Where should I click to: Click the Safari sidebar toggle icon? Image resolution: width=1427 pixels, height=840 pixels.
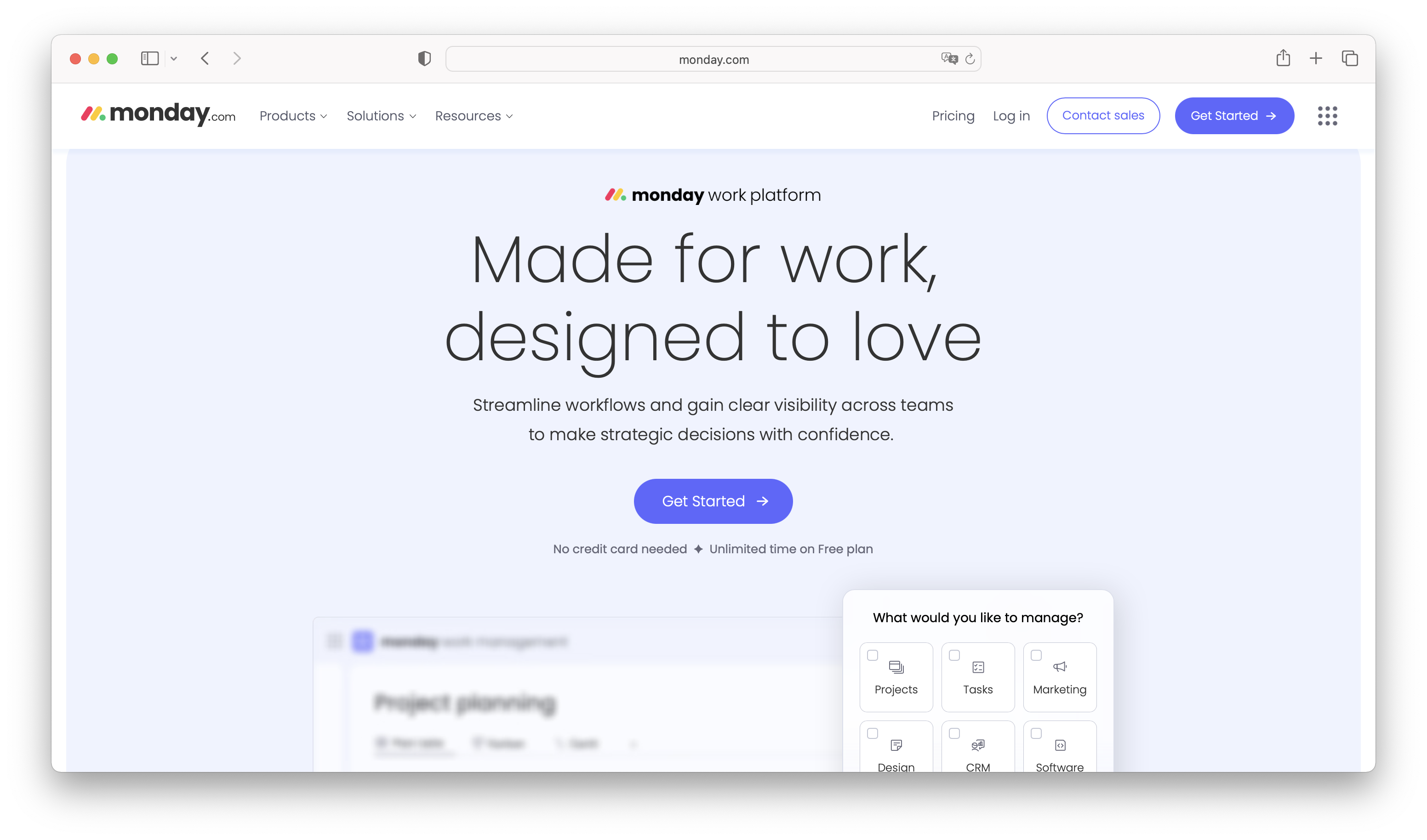pos(149,58)
